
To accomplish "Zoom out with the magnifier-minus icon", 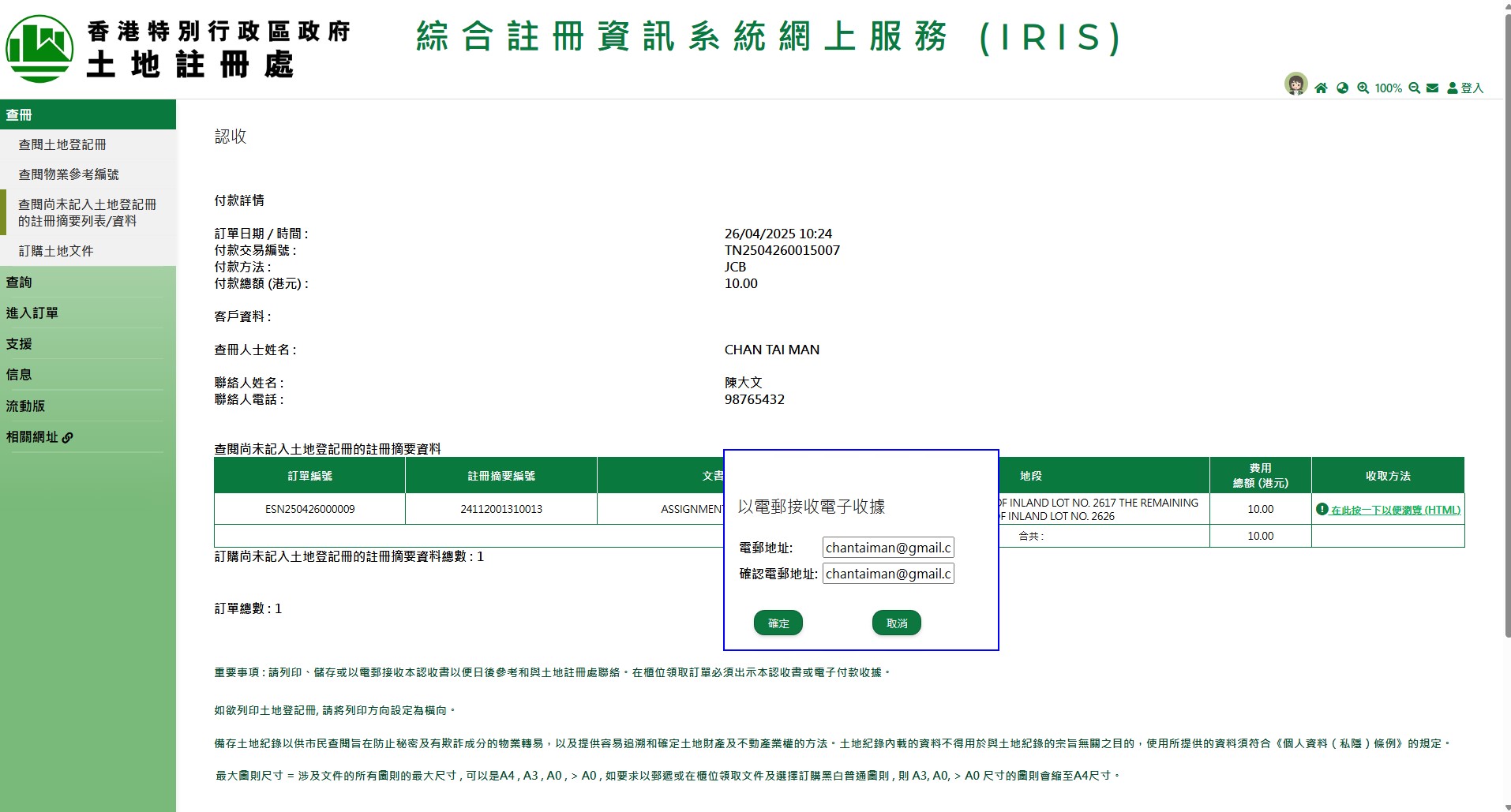I will [x=1414, y=88].
